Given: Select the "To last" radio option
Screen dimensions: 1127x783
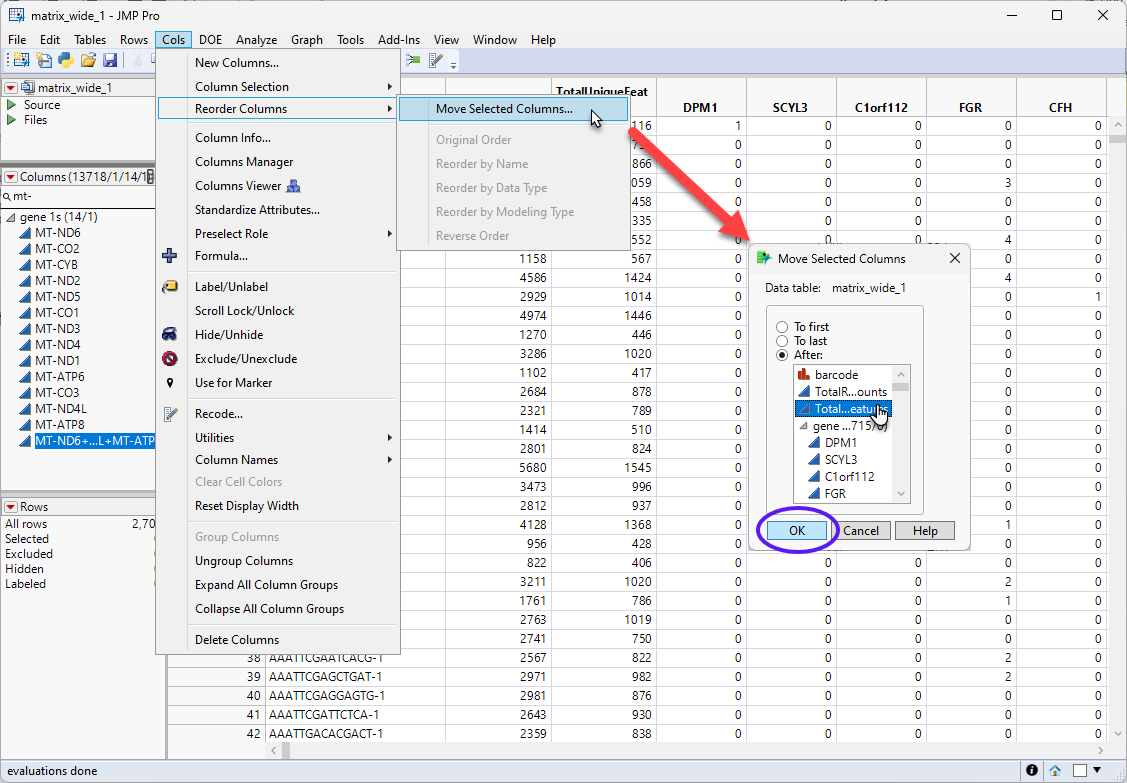Looking at the screenshot, I should pos(783,341).
